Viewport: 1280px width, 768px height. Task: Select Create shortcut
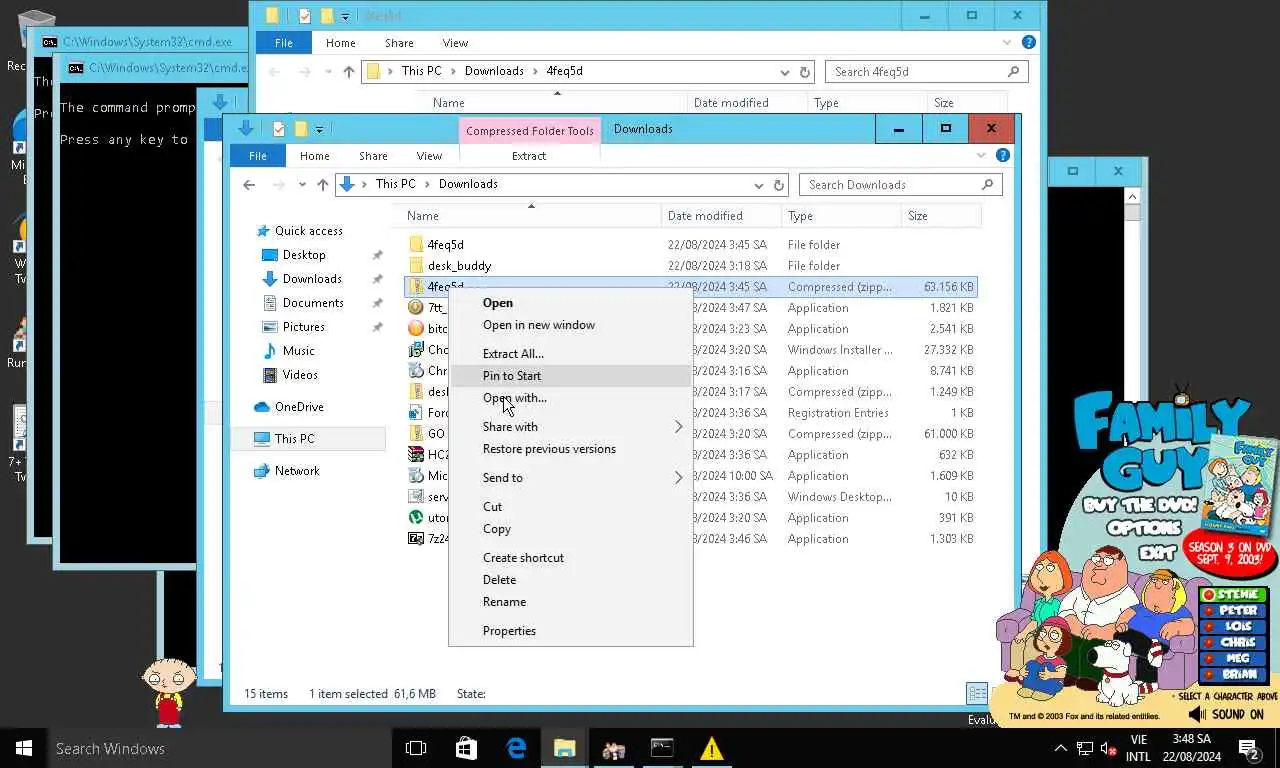[x=523, y=558]
